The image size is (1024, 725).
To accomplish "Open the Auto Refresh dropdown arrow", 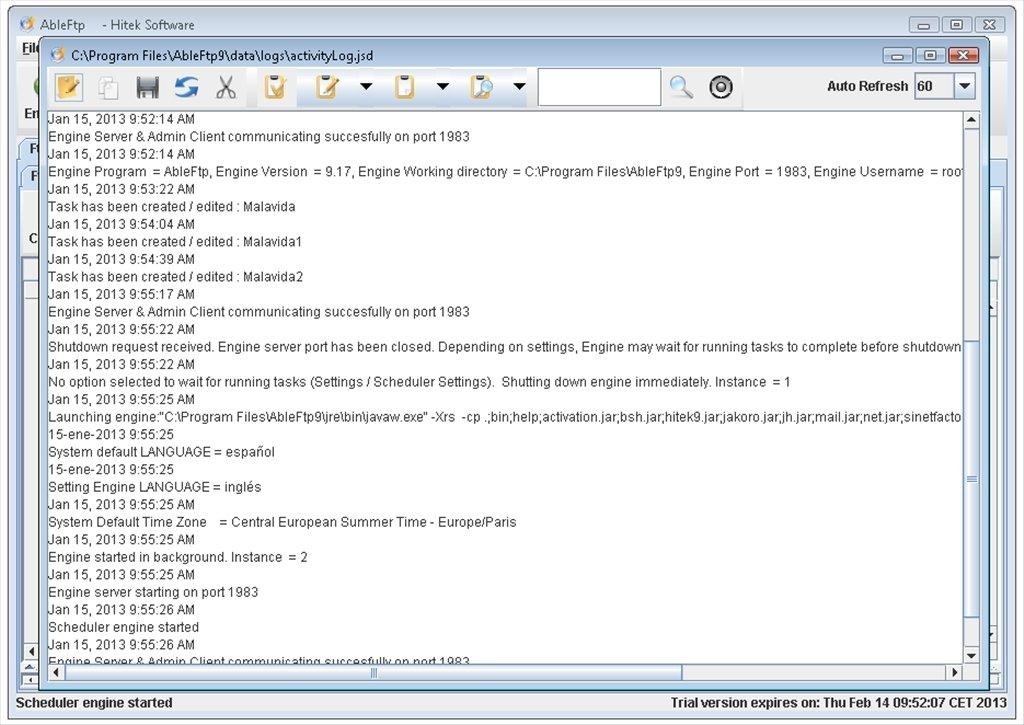I will (x=965, y=86).
